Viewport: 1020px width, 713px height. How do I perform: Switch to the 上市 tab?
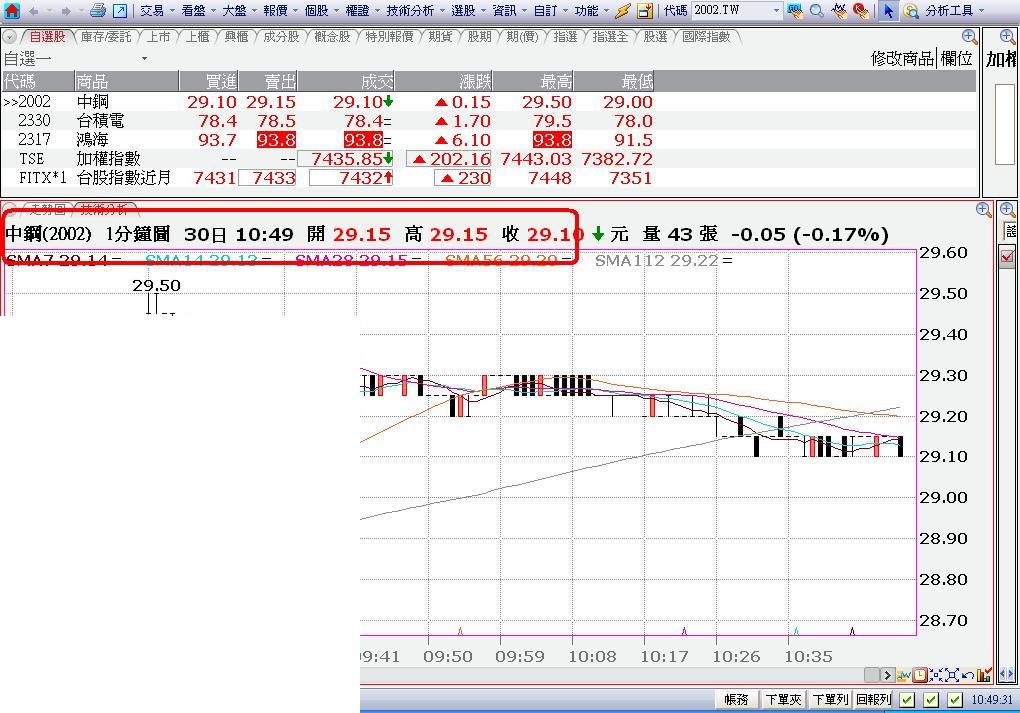[x=158, y=37]
